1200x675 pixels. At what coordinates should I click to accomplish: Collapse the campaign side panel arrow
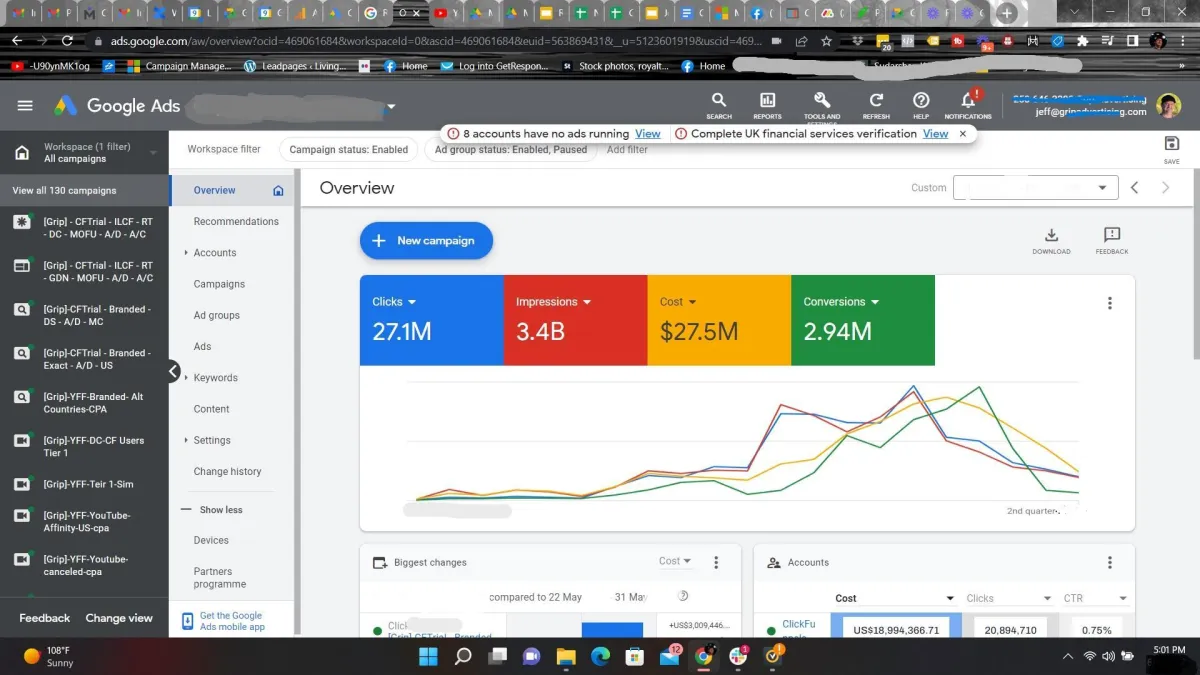click(x=173, y=372)
